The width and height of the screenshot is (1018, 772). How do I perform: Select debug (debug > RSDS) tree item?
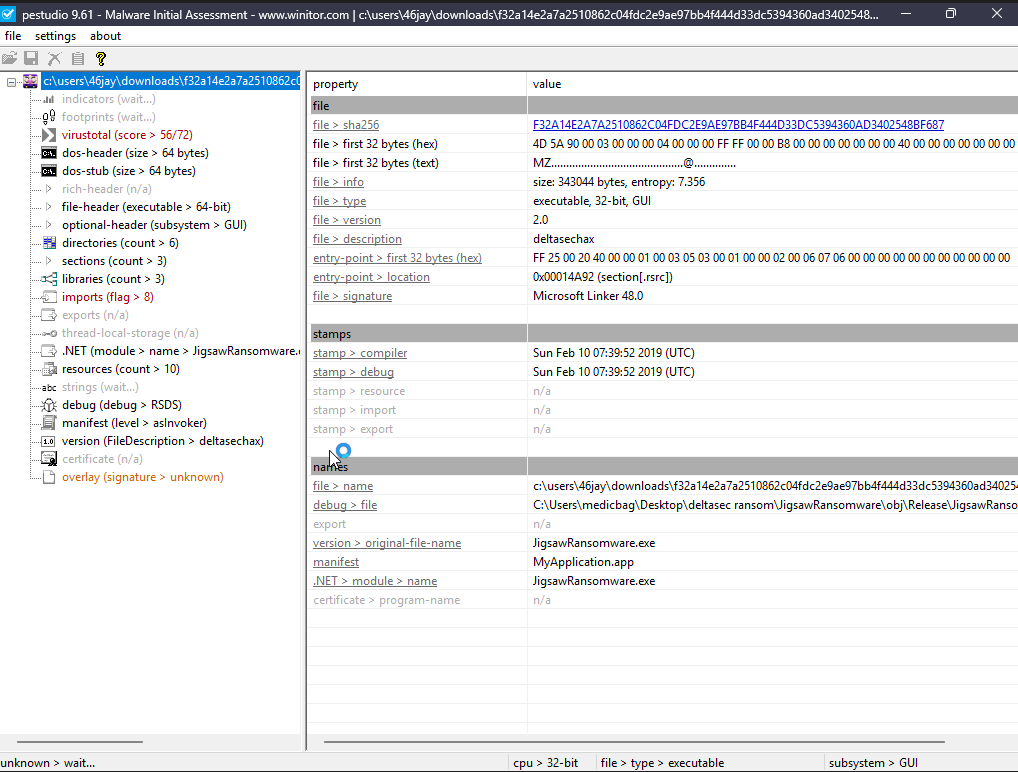122,405
